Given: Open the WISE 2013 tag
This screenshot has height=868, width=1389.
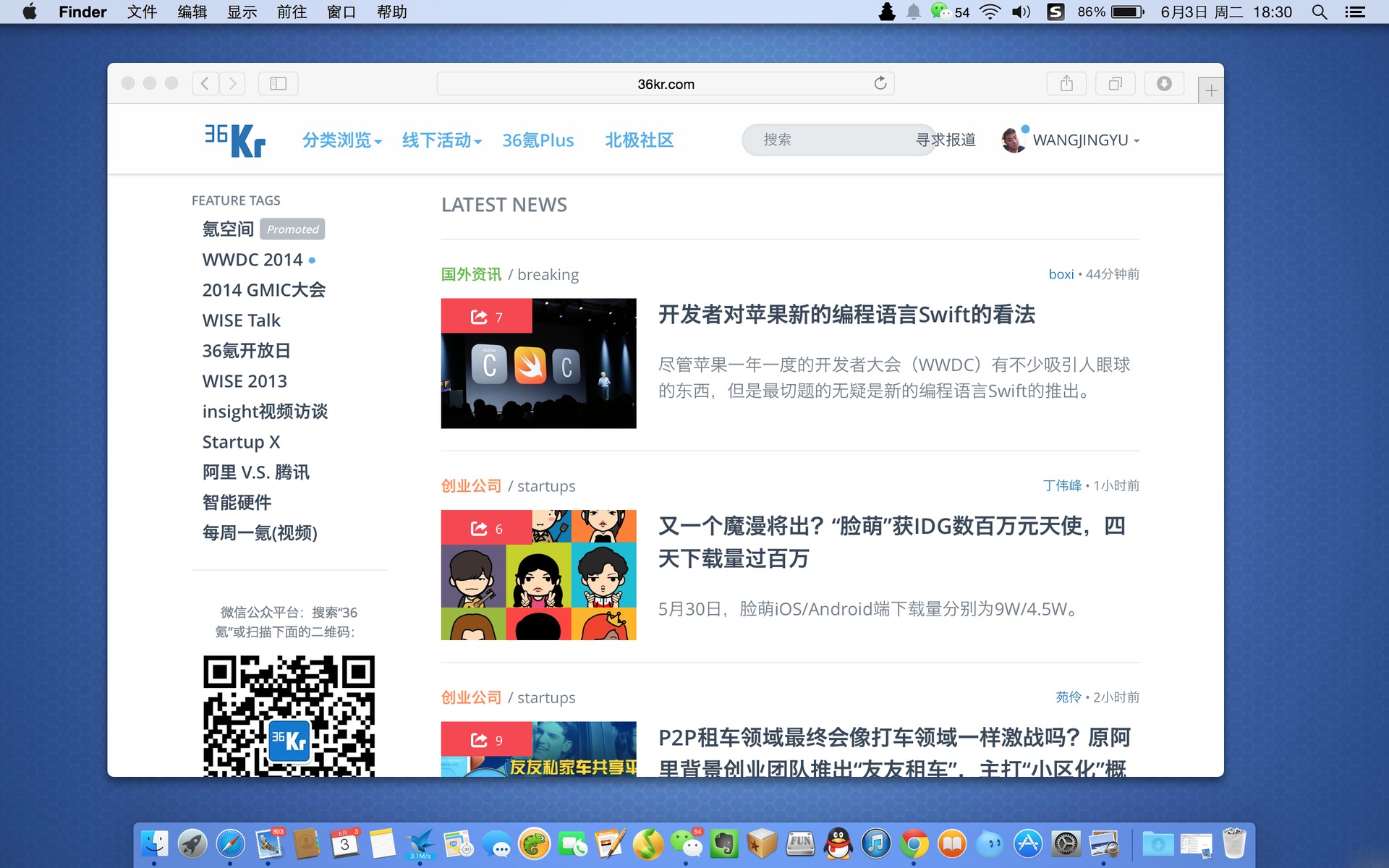Looking at the screenshot, I should click(x=245, y=381).
